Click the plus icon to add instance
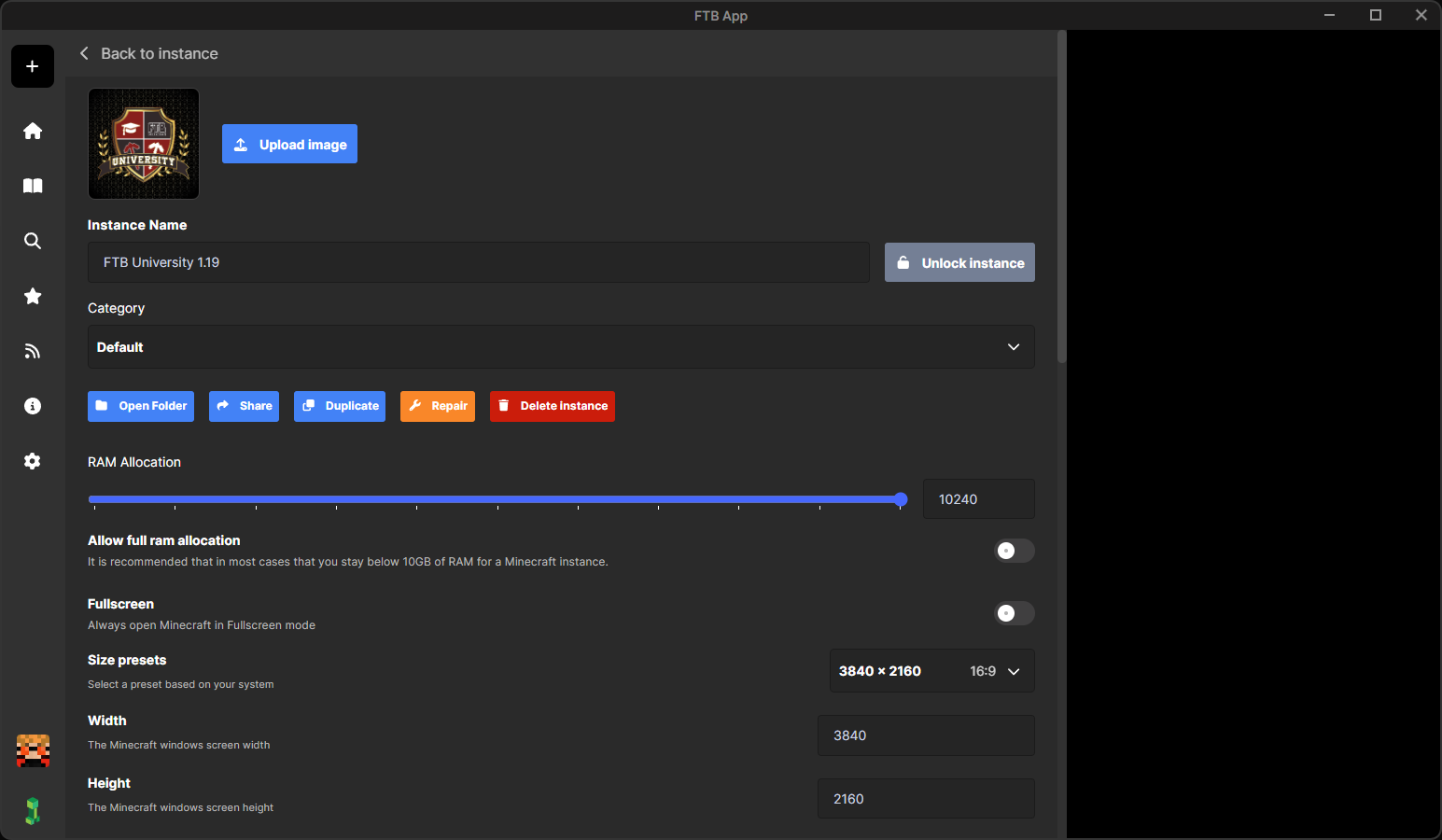 pyautogui.click(x=33, y=66)
